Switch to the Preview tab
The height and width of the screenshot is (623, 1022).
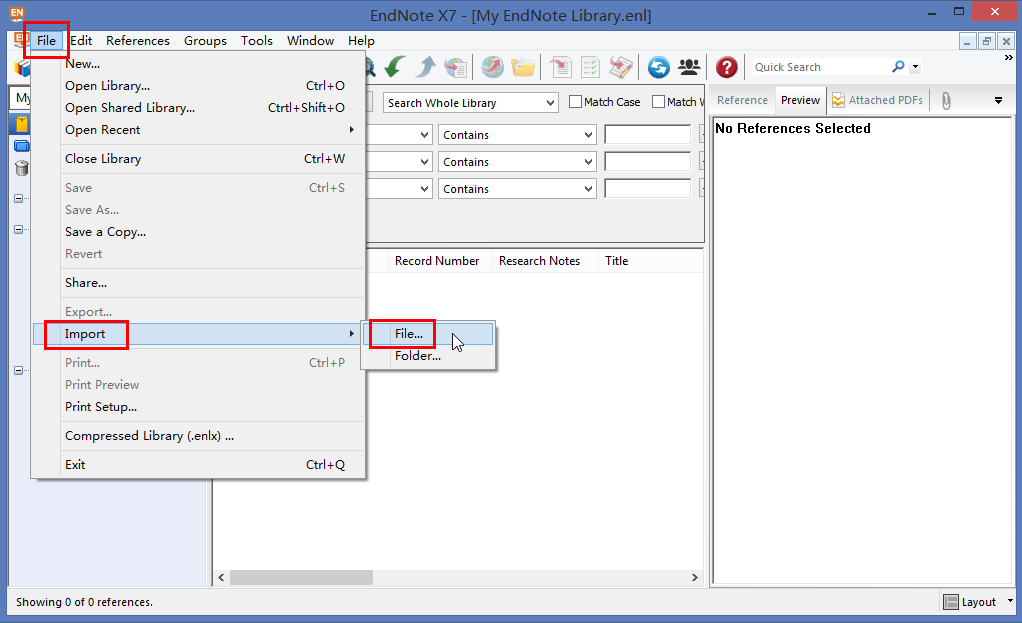coord(800,100)
